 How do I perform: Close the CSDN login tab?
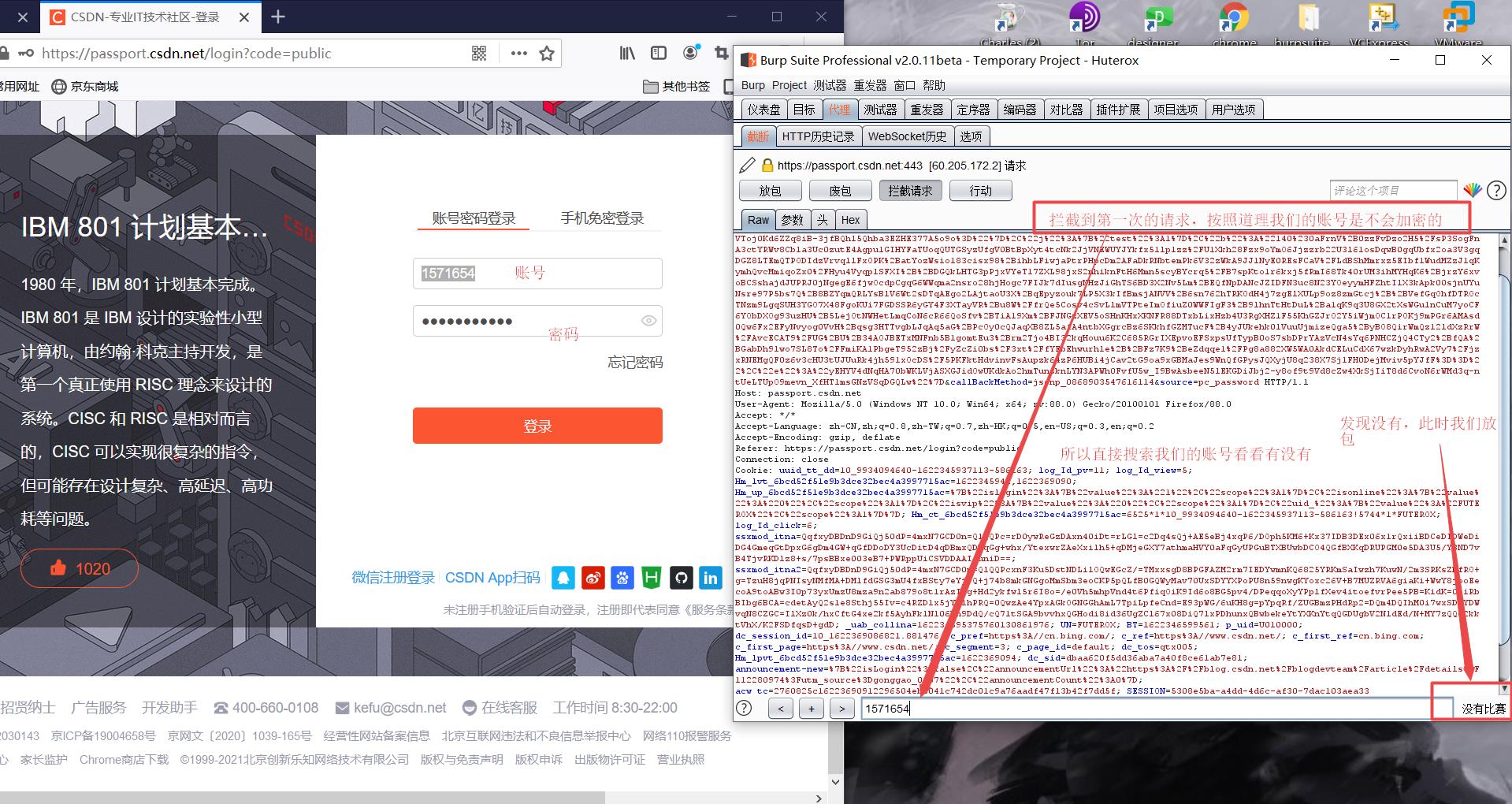point(244,17)
